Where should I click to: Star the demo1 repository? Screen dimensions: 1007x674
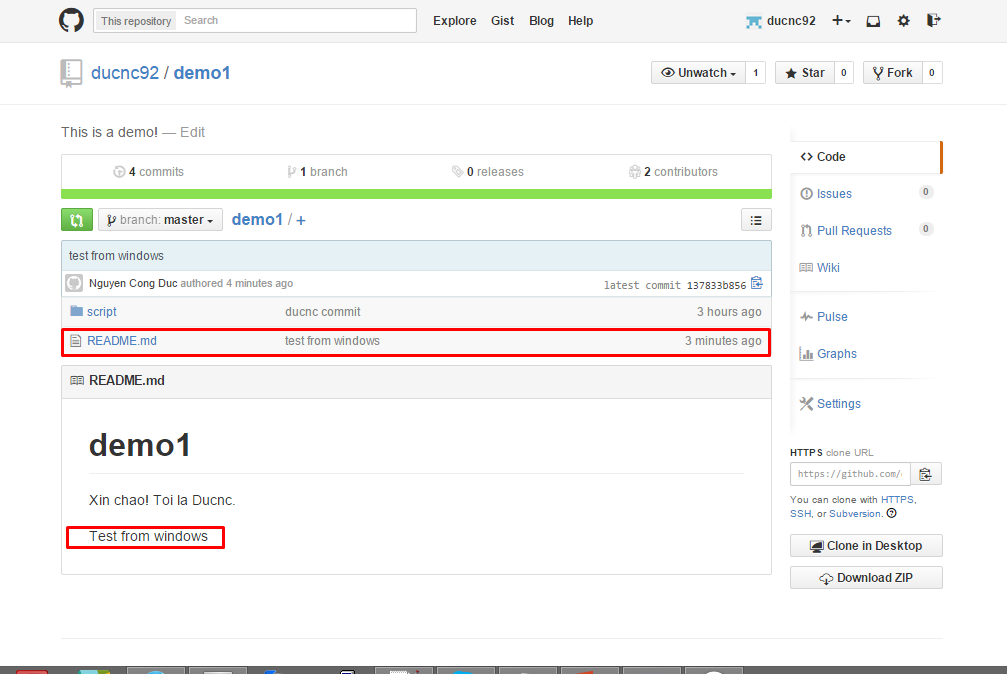click(x=805, y=73)
